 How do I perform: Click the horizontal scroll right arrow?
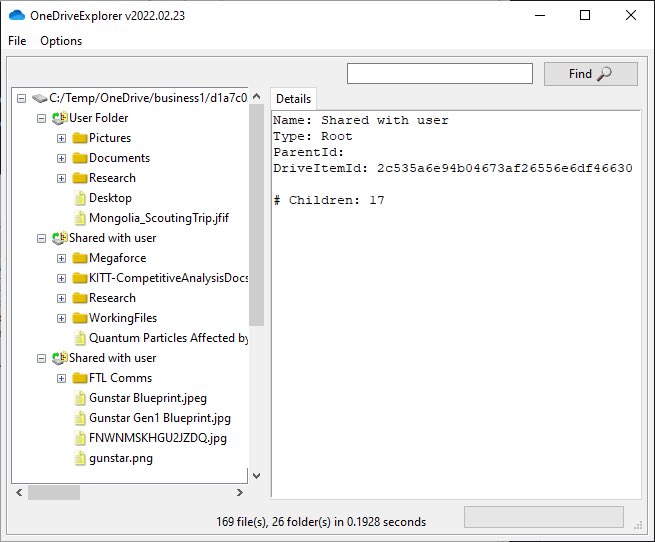[240, 493]
